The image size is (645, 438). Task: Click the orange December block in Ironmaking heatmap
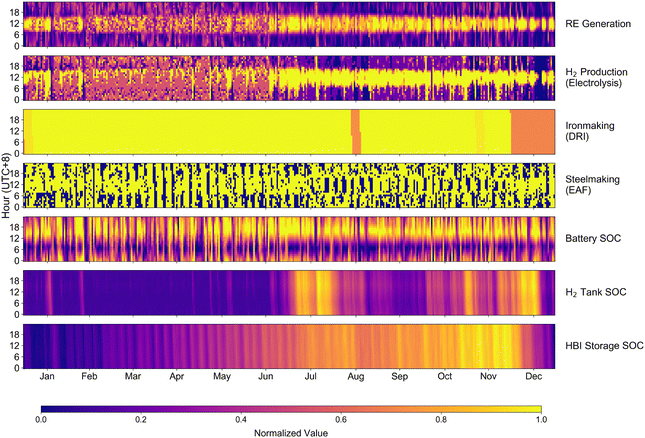[x=533, y=132]
